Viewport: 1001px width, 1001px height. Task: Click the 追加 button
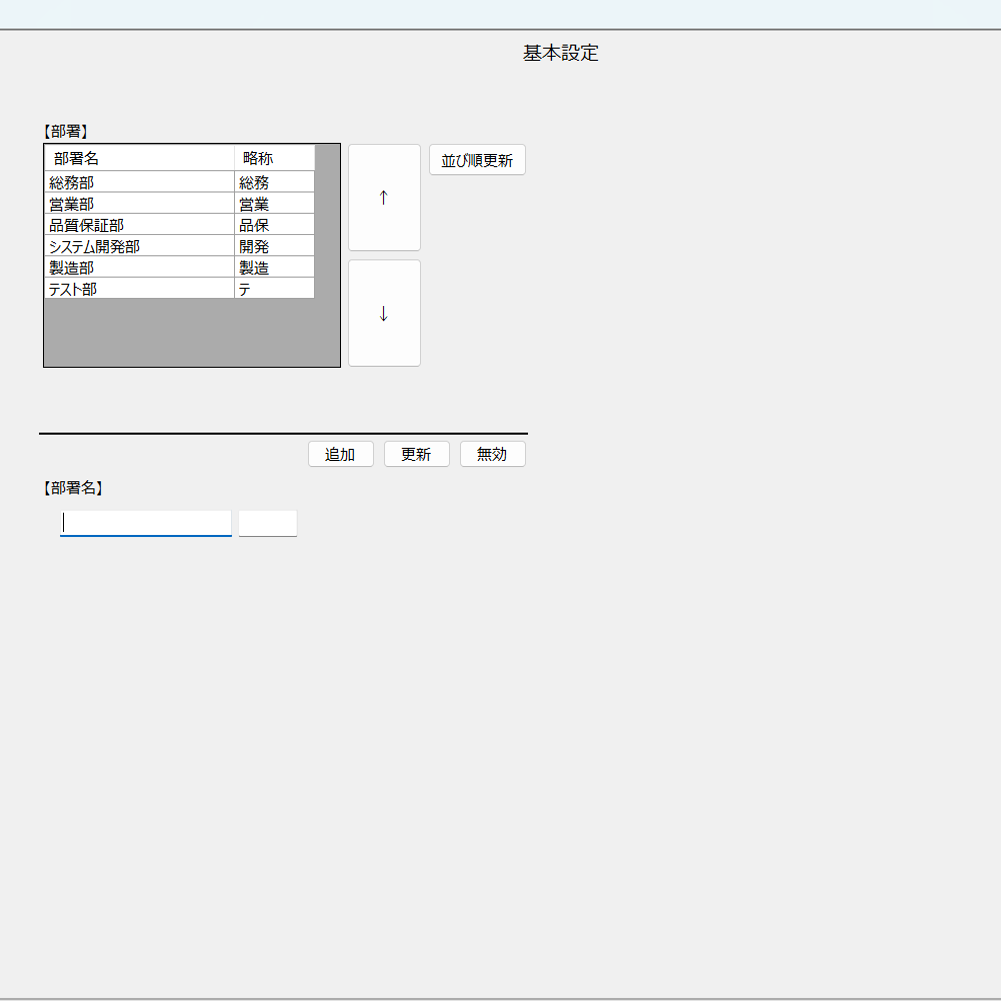[x=340, y=454]
